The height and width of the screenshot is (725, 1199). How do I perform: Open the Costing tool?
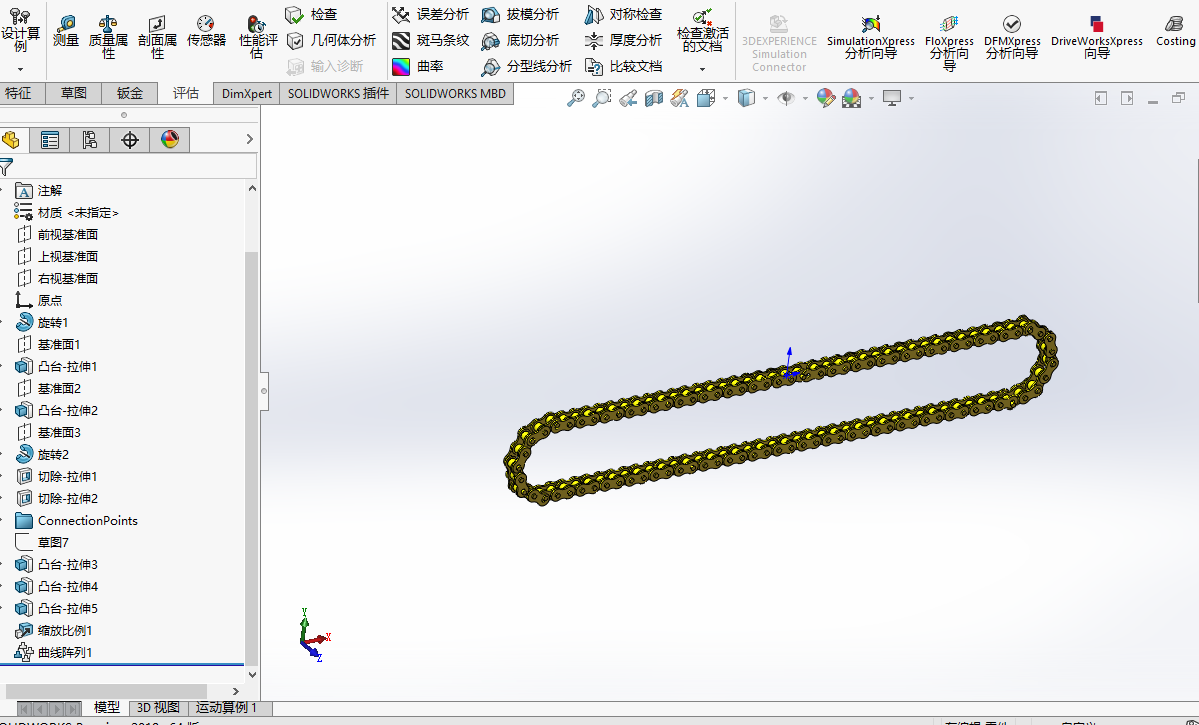(1175, 31)
